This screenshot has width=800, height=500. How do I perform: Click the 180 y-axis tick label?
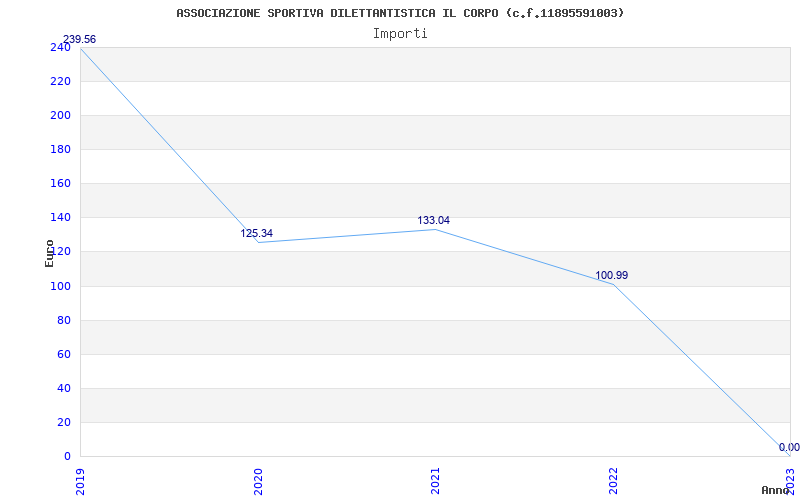click(60, 149)
